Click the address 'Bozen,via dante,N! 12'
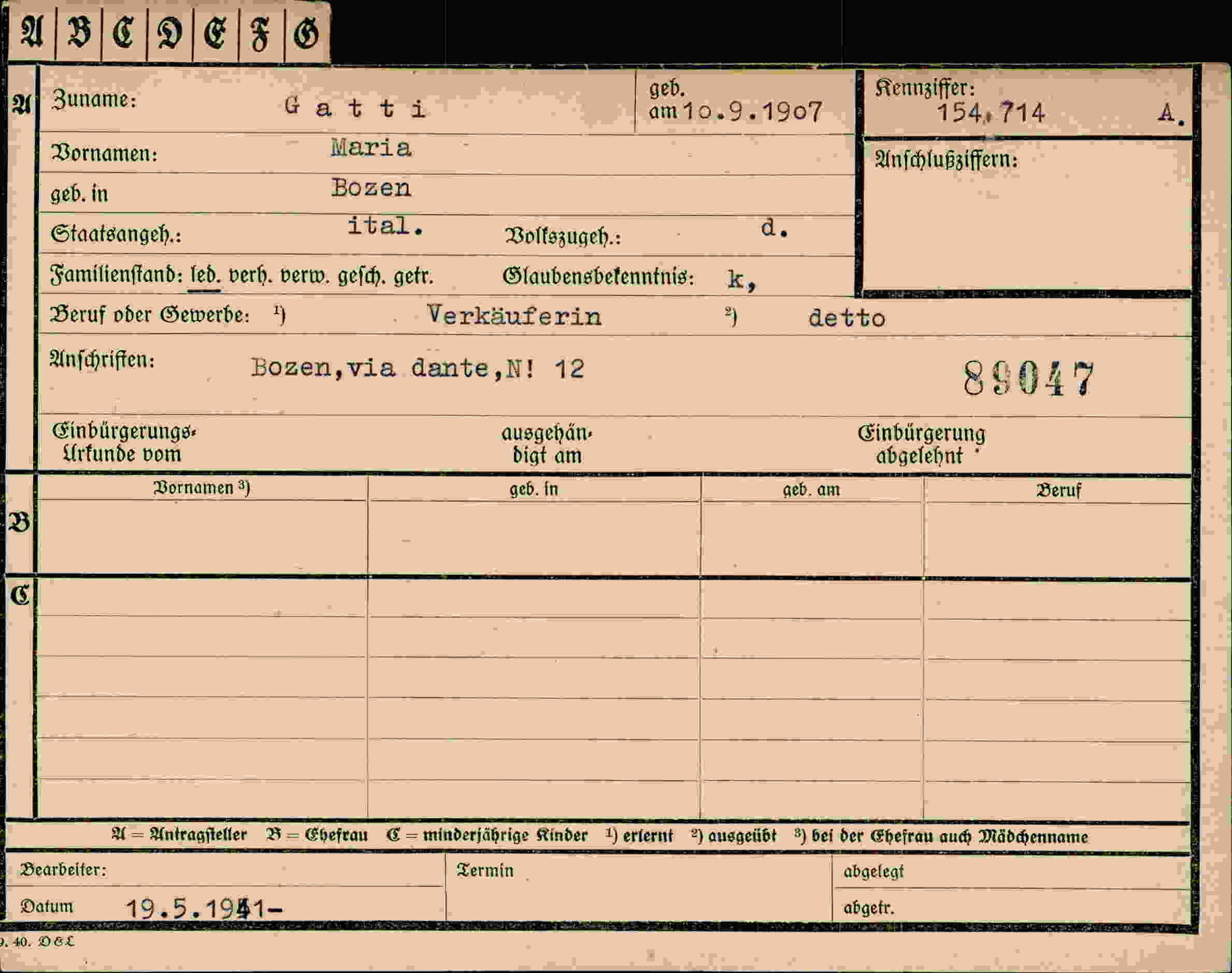Viewport: 1232px width, 973px height. [418, 367]
